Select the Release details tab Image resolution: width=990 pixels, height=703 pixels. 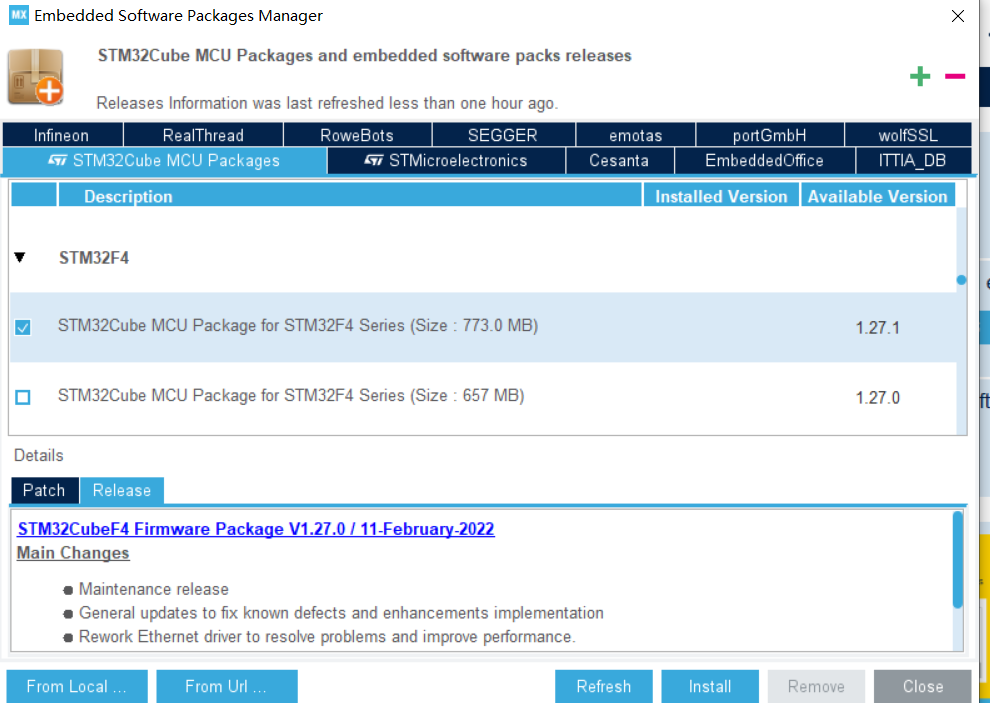point(122,490)
